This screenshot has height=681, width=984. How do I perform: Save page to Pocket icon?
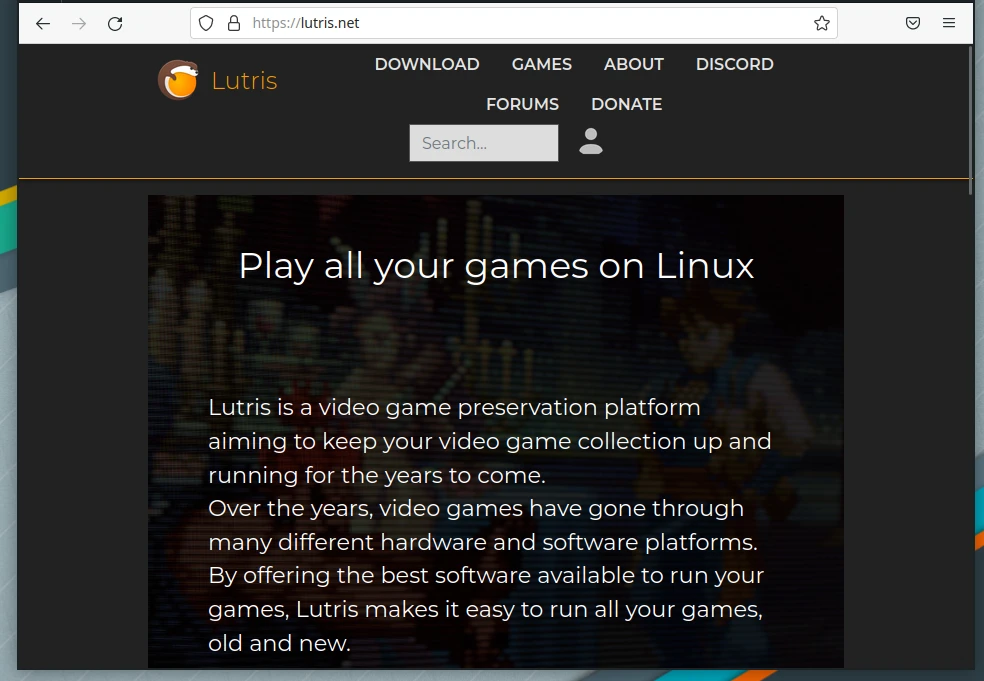coord(913,23)
